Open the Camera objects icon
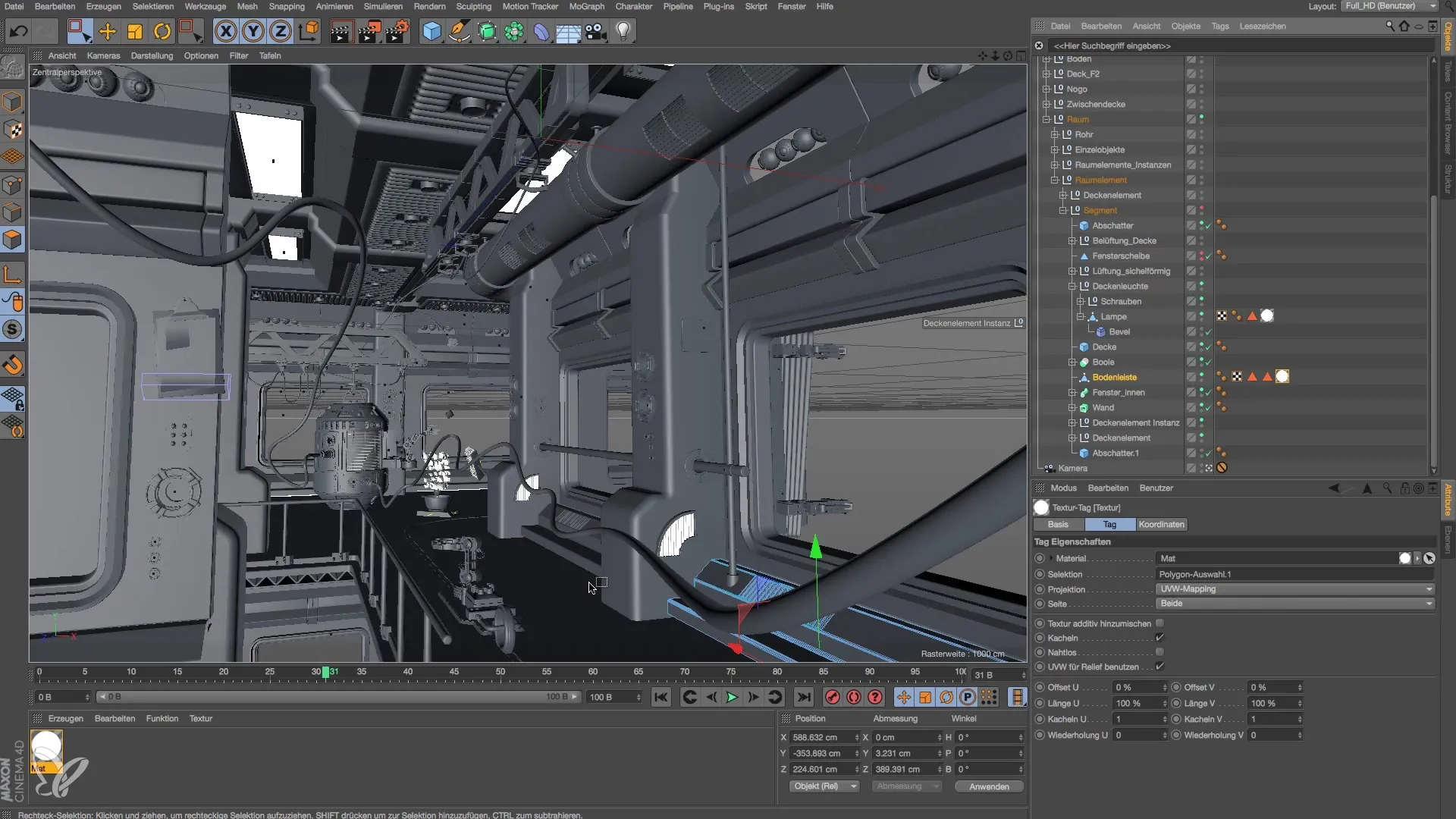This screenshot has height=819, width=1456. (x=596, y=31)
